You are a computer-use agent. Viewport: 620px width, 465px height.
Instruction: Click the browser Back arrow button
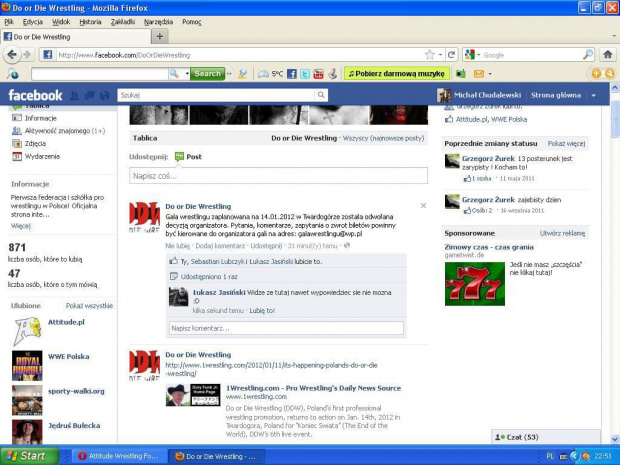point(12,55)
